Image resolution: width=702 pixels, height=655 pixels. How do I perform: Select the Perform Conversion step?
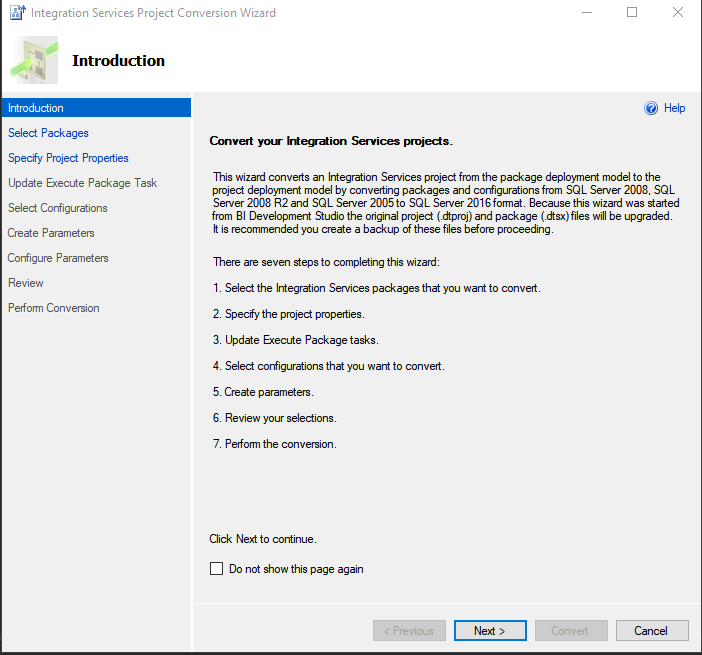click(54, 308)
